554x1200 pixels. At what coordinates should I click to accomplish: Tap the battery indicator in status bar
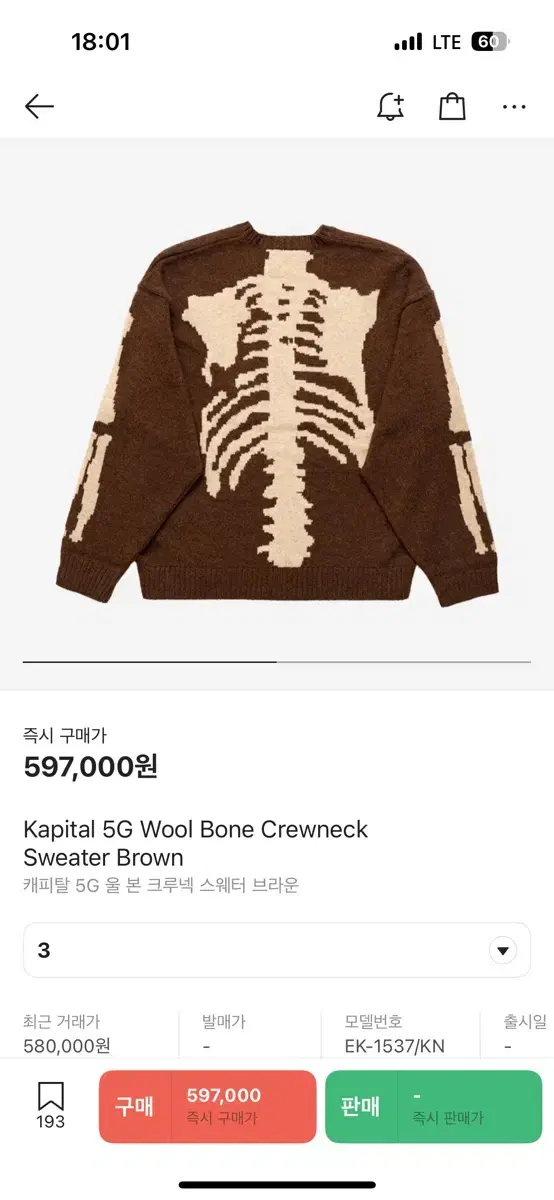pyautogui.click(x=490, y=42)
